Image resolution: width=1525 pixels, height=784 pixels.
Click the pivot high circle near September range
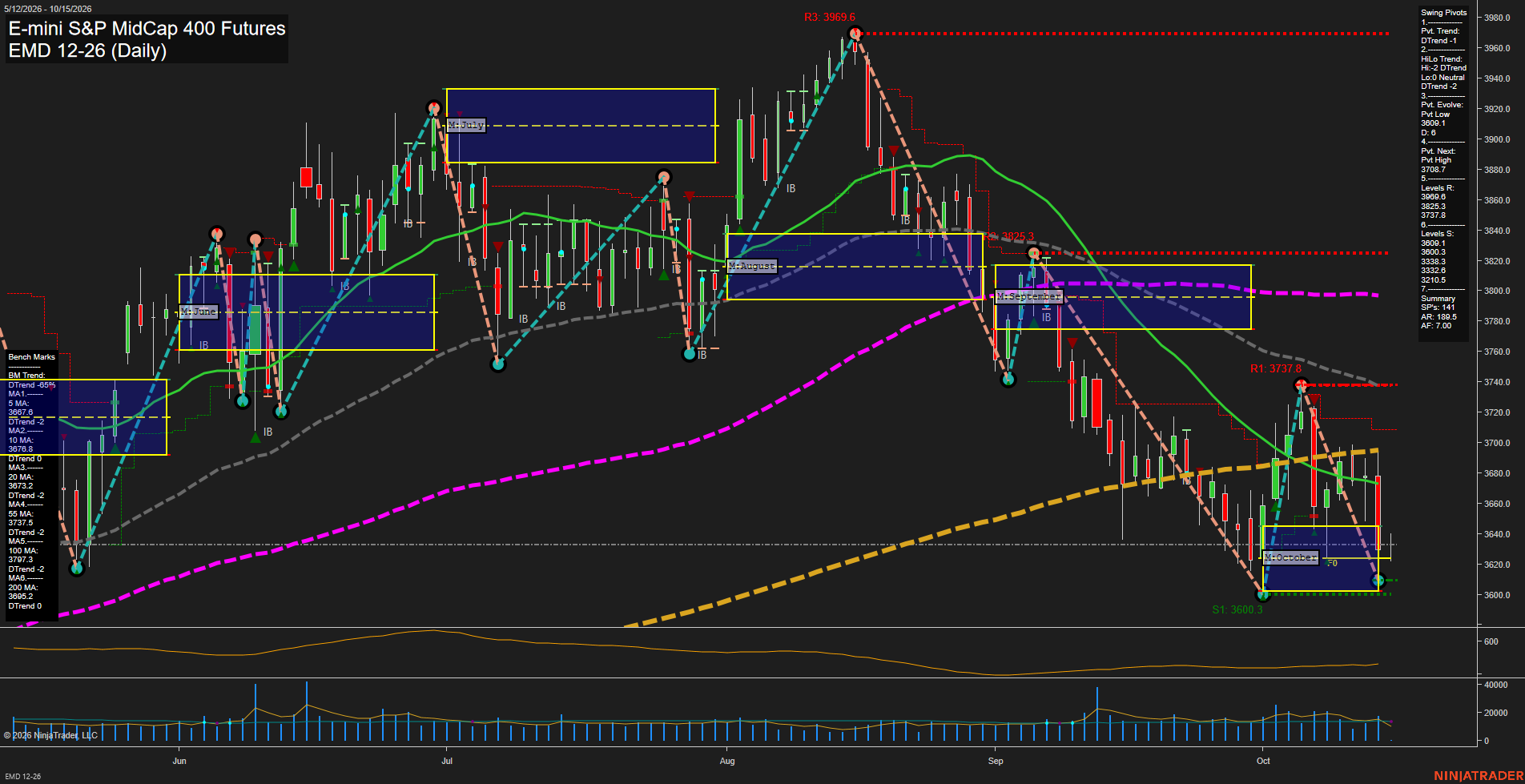pyautogui.click(x=1034, y=254)
